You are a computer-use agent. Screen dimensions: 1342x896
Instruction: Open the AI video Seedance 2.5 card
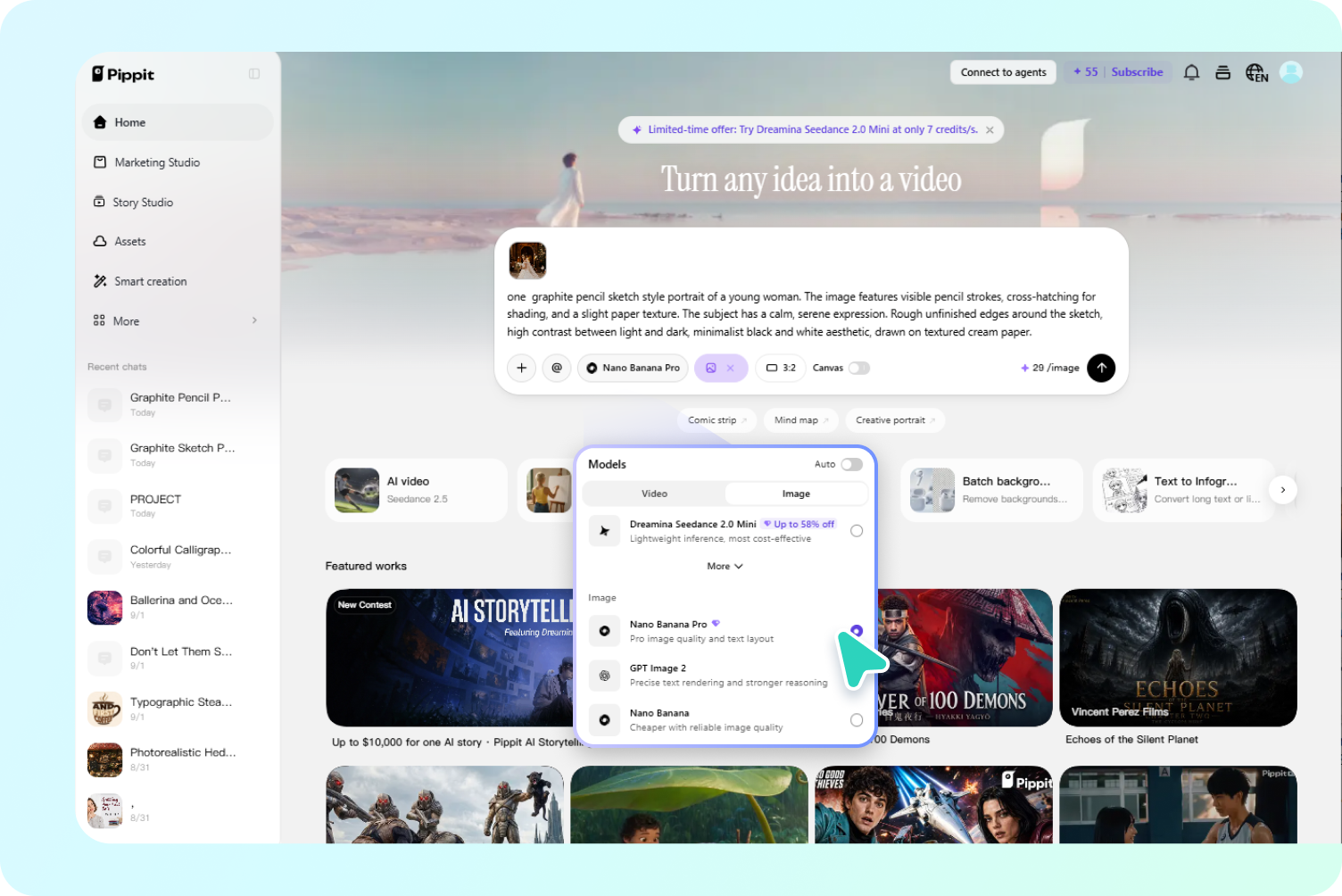coord(417,490)
